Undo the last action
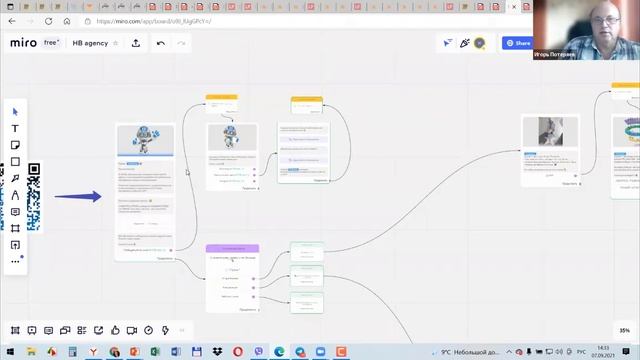The height and width of the screenshot is (360, 640). (x=161, y=43)
